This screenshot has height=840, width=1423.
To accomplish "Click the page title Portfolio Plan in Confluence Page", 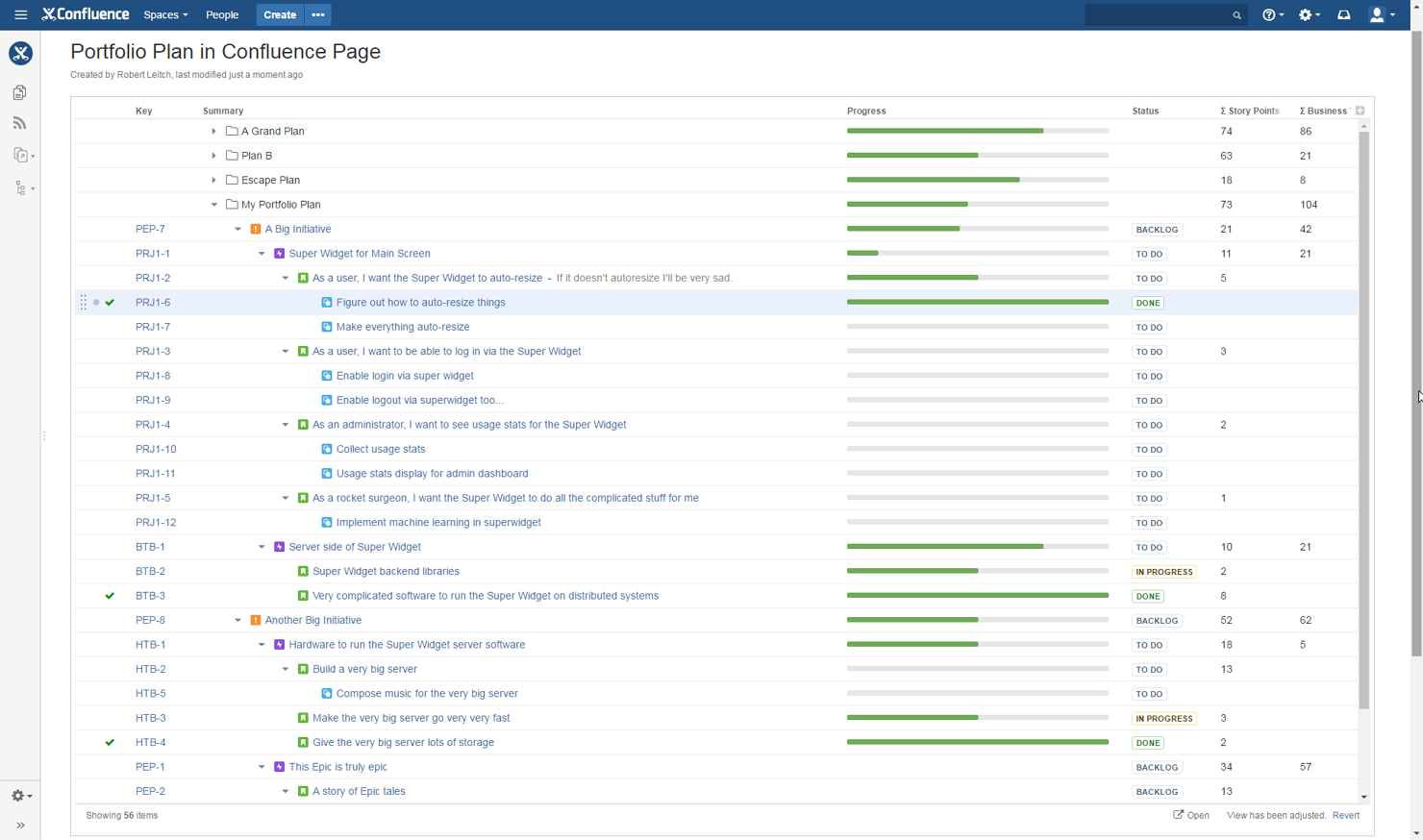I will 225,52.
